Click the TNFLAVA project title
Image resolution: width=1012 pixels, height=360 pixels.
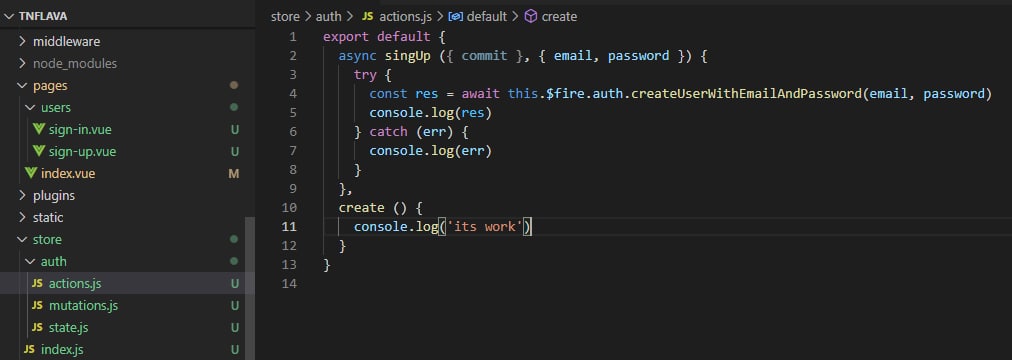click(43, 16)
